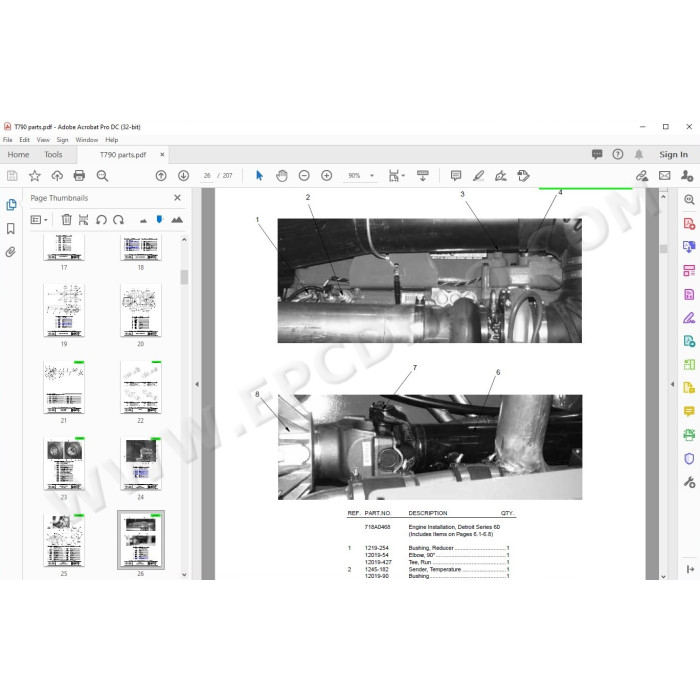Send file by email icon
Screen dimensions: 700x700
pos(665,176)
